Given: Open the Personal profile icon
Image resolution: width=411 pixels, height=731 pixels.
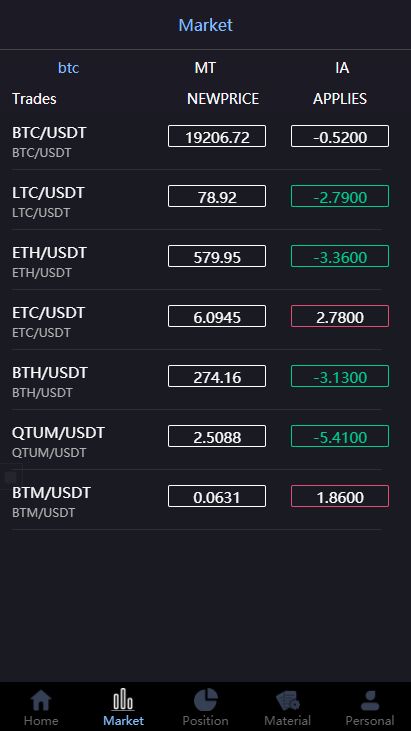Looking at the screenshot, I should [x=370, y=700].
